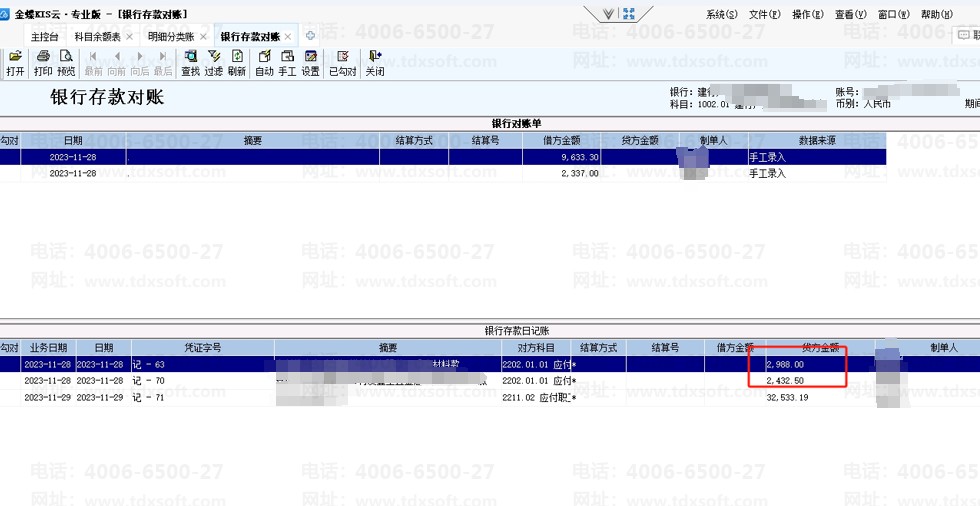The image size is (980, 506).
Task: Refresh data with the 刷新 icon
Action: tap(237, 63)
